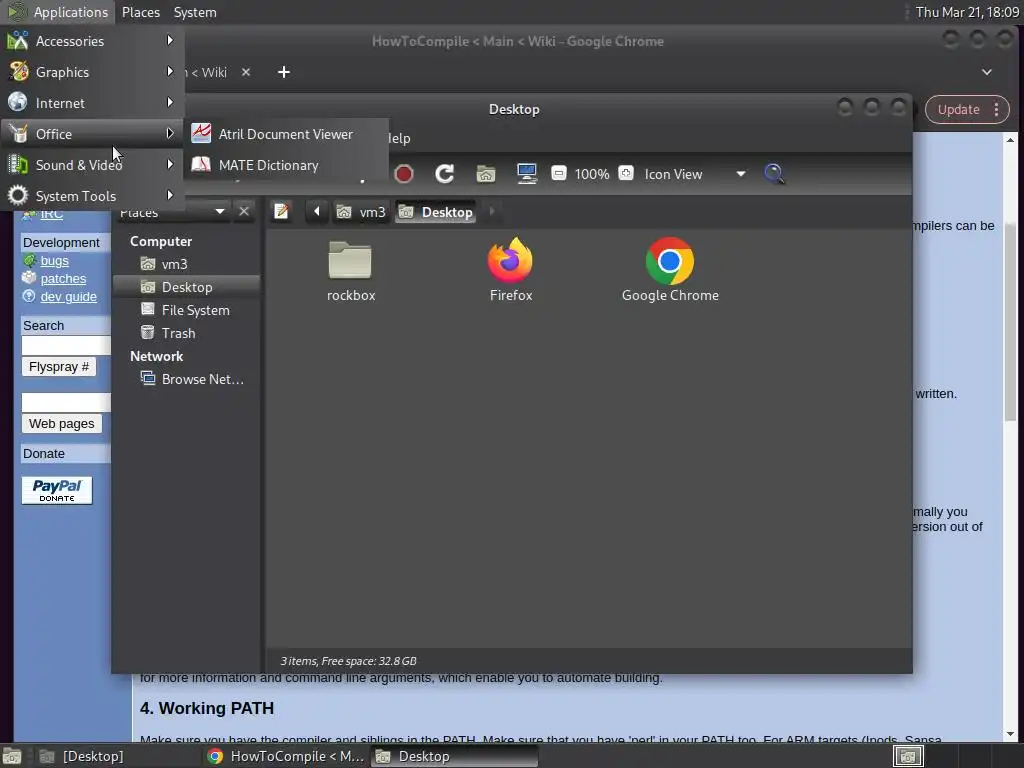Click the vm3 path bar button
Screen dimensions: 1024x768
tap(360, 212)
